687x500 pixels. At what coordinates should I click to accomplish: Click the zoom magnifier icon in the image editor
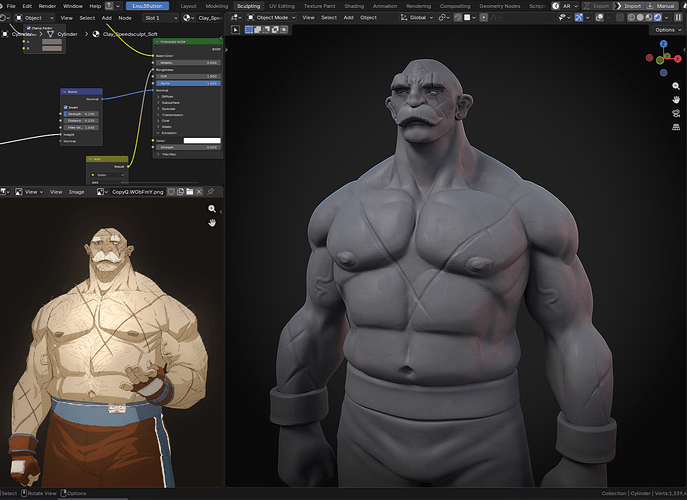[x=212, y=209]
